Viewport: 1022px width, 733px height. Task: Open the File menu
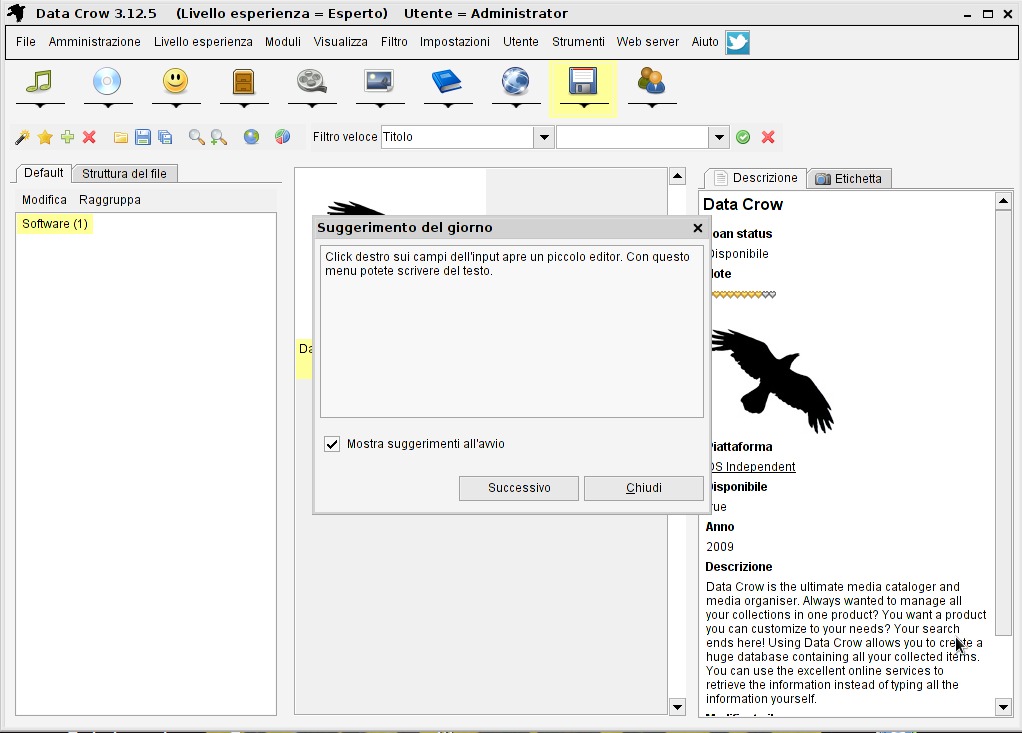[26, 42]
